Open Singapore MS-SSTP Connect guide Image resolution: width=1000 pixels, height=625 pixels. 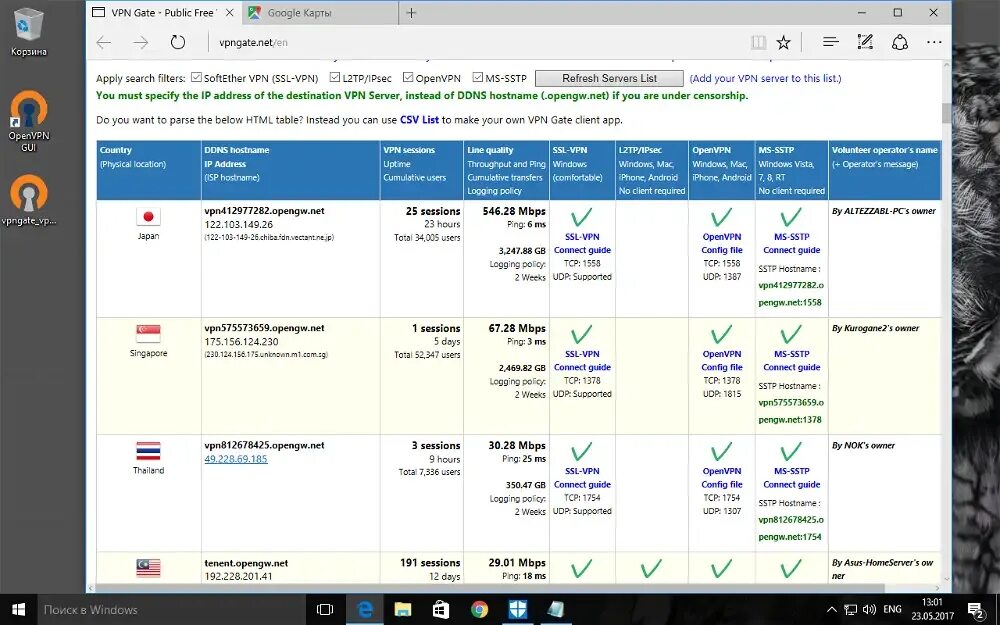click(x=791, y=361)
